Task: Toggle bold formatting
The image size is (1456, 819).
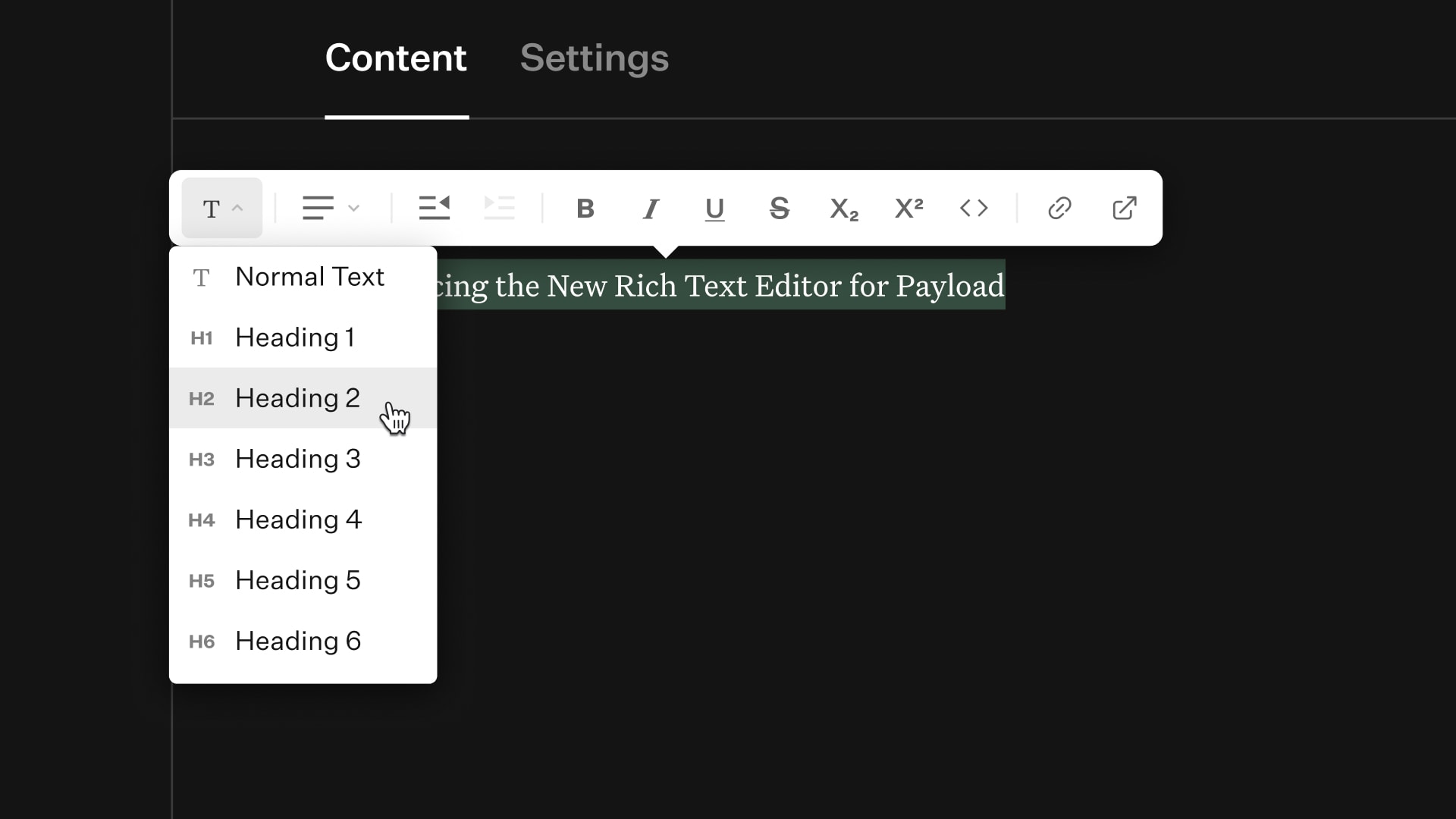Action: pos(585,208)
